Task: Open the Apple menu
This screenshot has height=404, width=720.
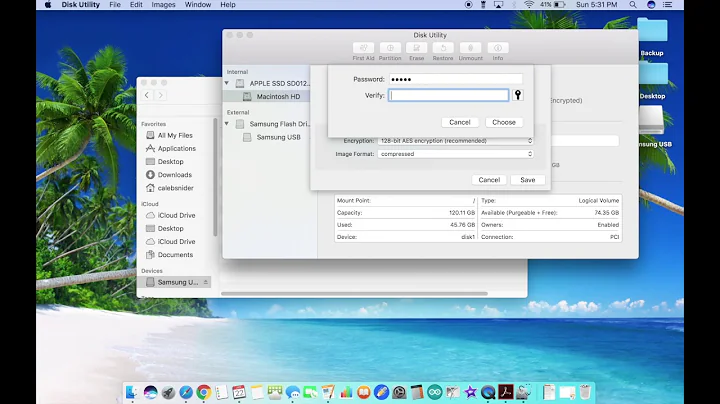Action: 48,5
